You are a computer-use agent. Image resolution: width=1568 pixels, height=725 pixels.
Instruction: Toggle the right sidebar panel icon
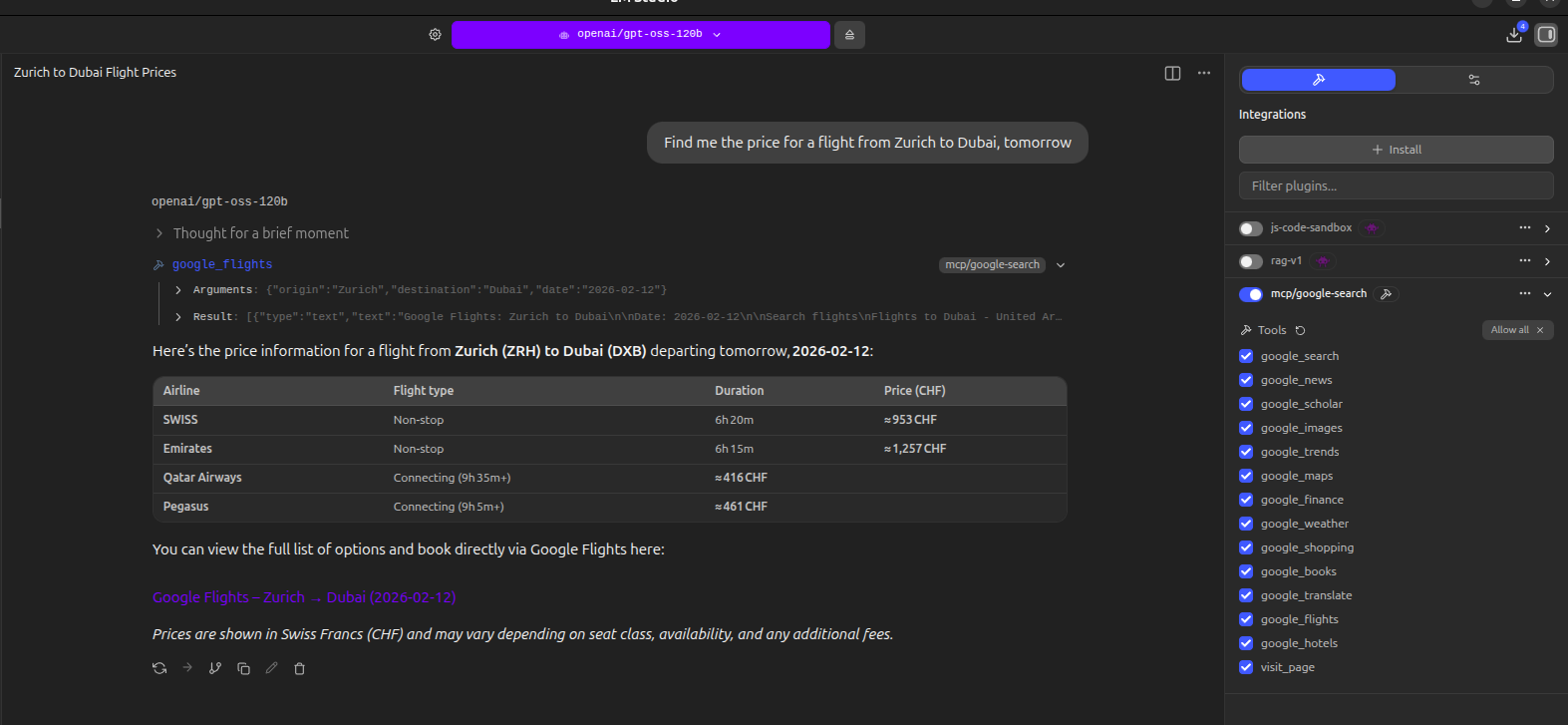(x=1546, y=35)
